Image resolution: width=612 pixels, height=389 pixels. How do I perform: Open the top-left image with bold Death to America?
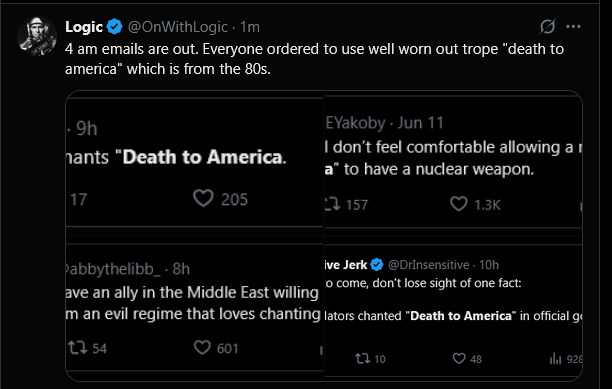coord(194,159)
